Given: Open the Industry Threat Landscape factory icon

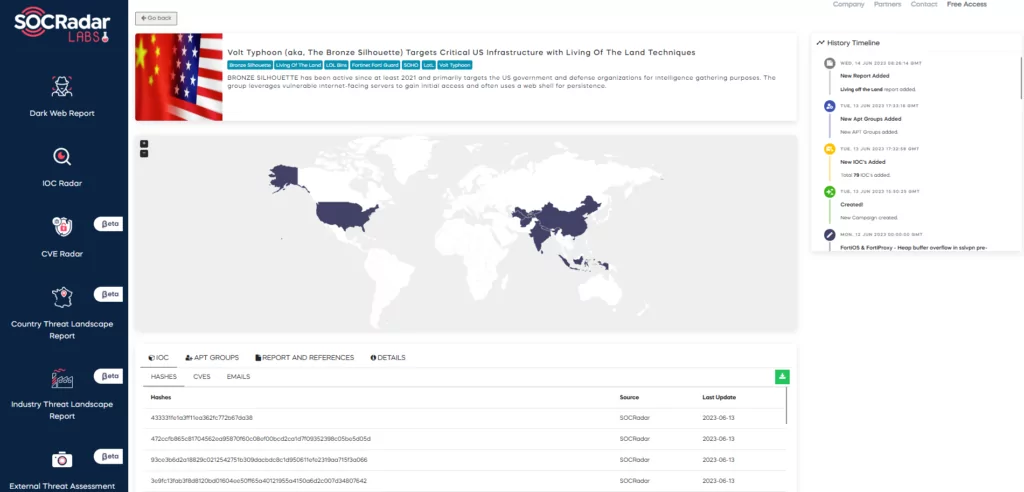Looking at the screenshot, I should (62, 378).
